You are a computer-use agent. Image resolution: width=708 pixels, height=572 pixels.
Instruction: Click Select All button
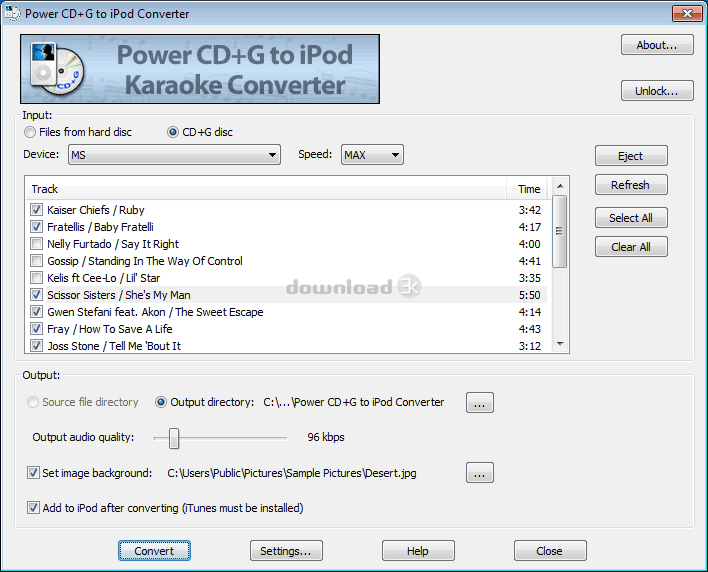pyautogui.click(x=631, y=218)
